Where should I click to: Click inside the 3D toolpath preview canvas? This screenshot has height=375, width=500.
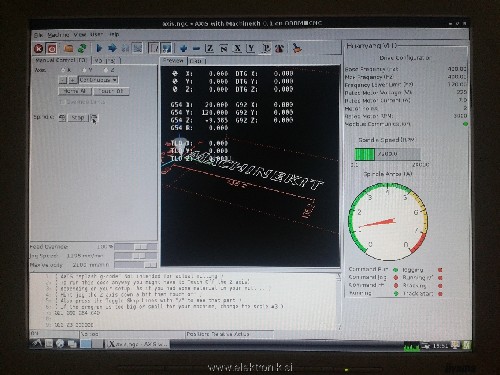pyautogui.click(x=250, y=167)
